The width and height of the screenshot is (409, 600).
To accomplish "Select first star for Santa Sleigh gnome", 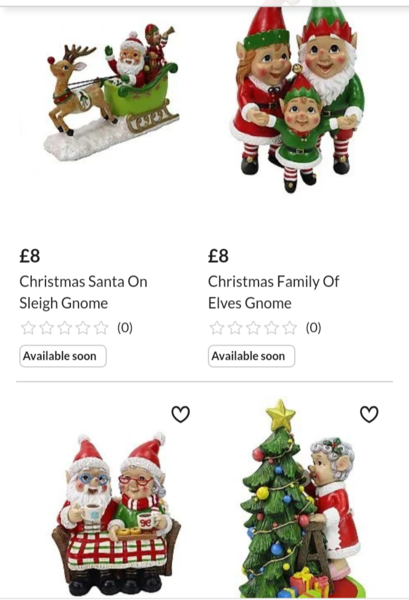I will (28, 328).
